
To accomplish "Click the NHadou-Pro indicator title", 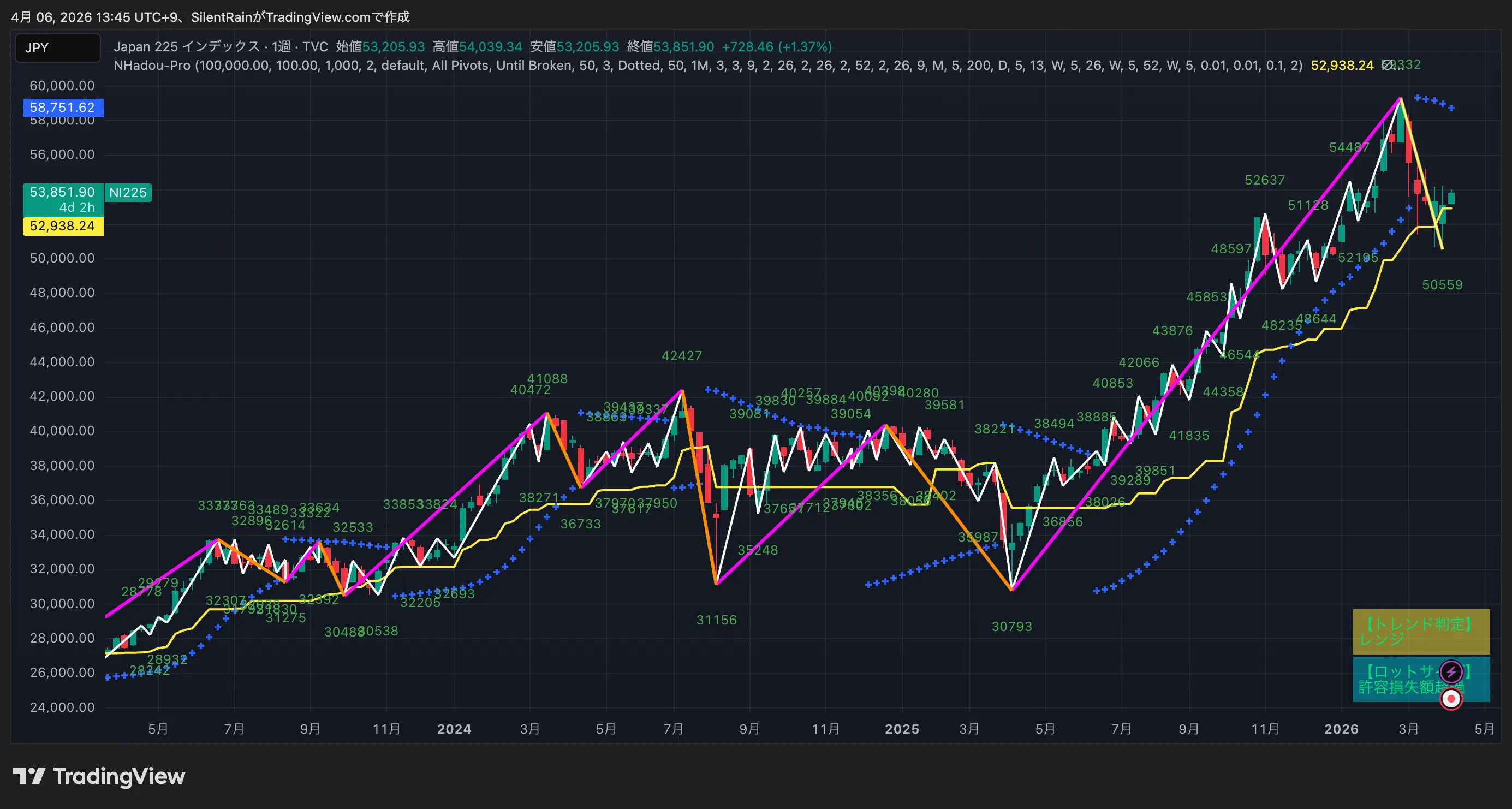I will pos(152,65).
